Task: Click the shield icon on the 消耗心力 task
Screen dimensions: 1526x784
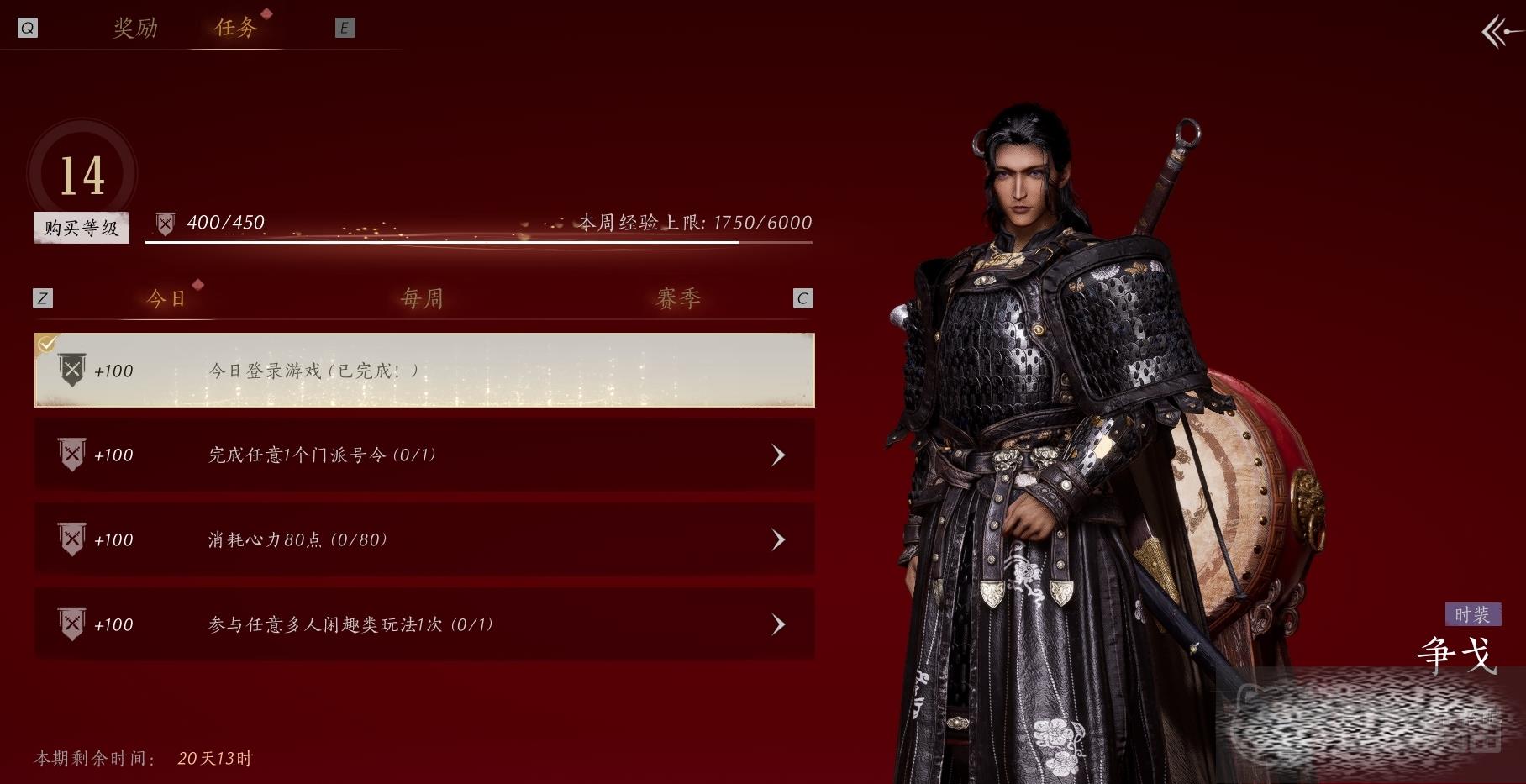Action: click(x=72, y=539)
